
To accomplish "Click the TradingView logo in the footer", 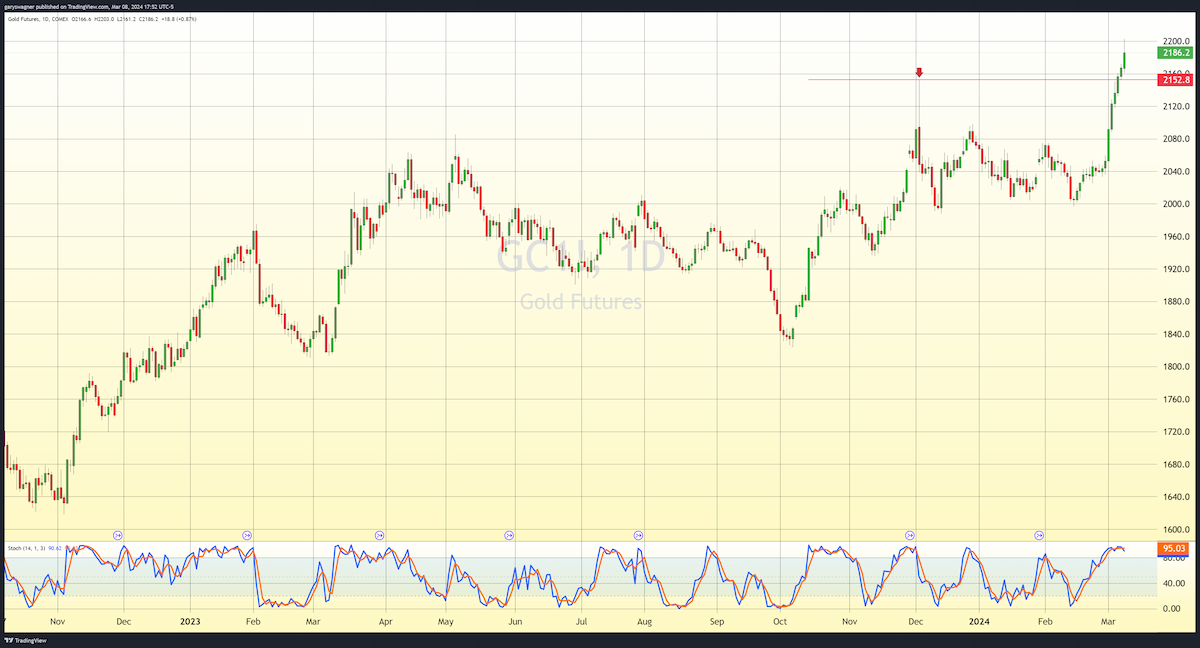I will [24, 638].
